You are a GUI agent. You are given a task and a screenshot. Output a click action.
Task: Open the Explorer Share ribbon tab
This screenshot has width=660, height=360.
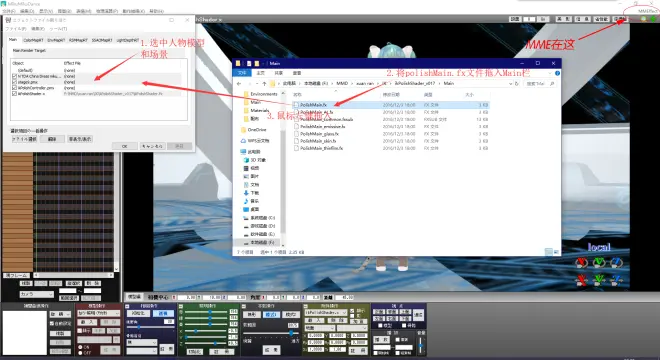point(279,73)
